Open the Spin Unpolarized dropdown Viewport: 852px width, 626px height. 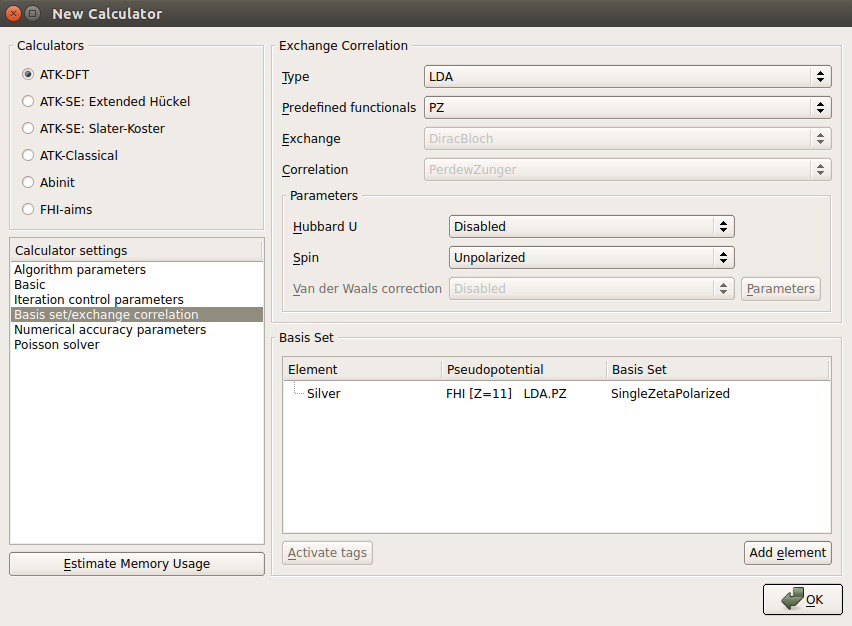click(592, 258)
